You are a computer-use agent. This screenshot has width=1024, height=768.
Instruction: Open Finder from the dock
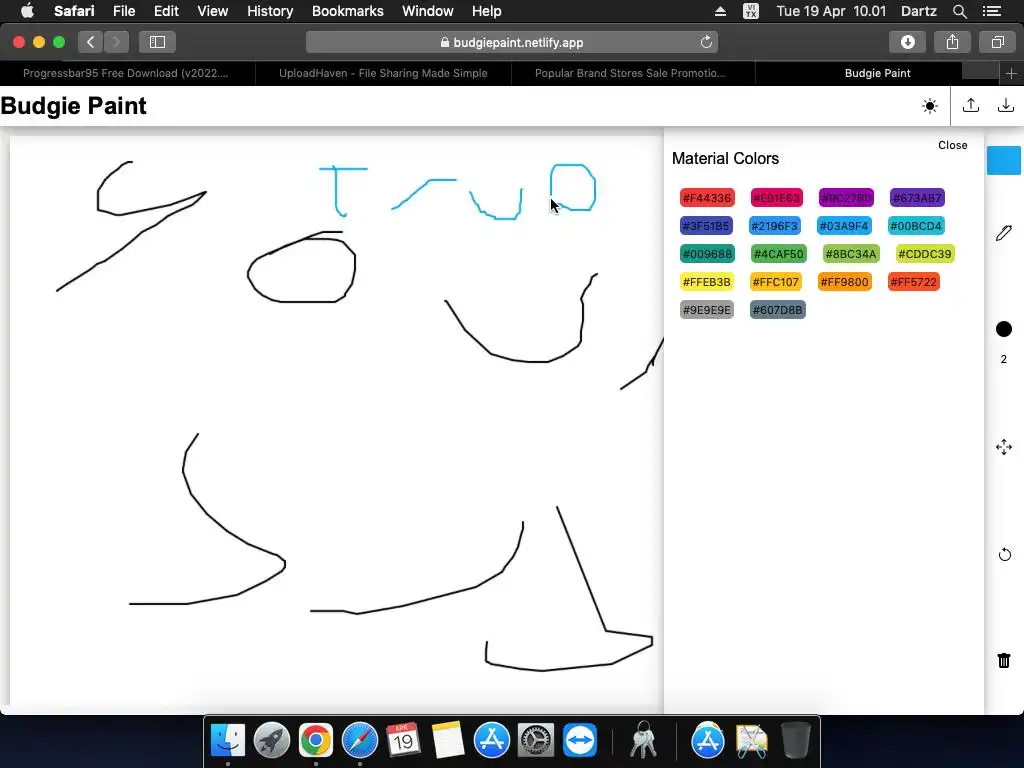(228, 740)
